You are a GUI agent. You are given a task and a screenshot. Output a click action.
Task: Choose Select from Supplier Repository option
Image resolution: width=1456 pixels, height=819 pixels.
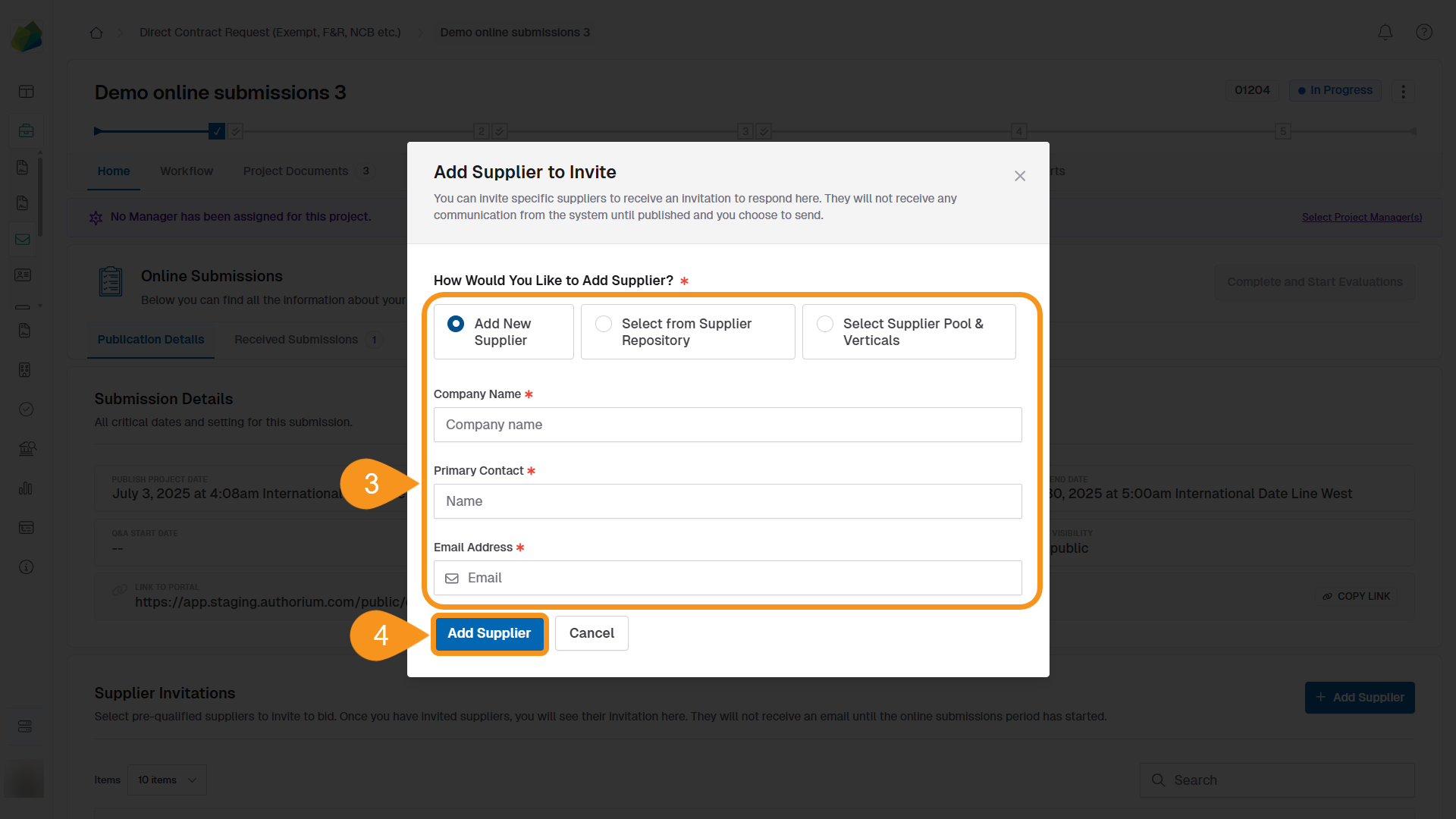(x=604, y=324)
